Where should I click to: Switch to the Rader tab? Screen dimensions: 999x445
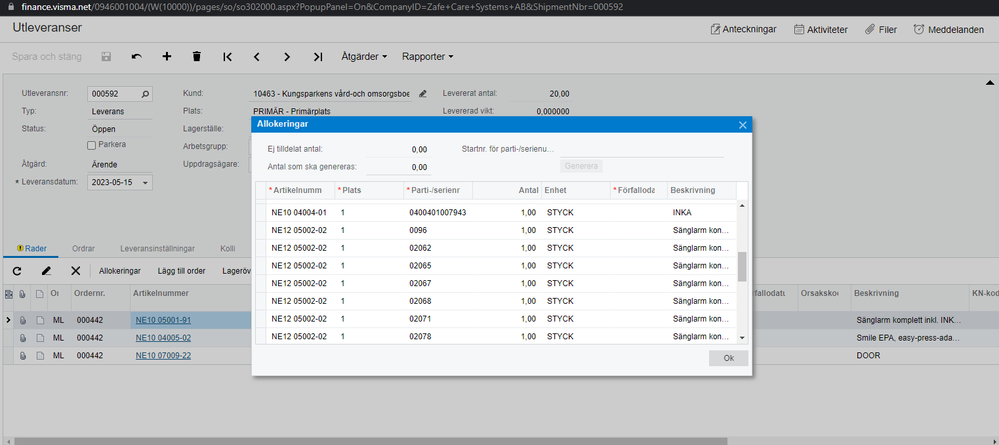(32, 249)
